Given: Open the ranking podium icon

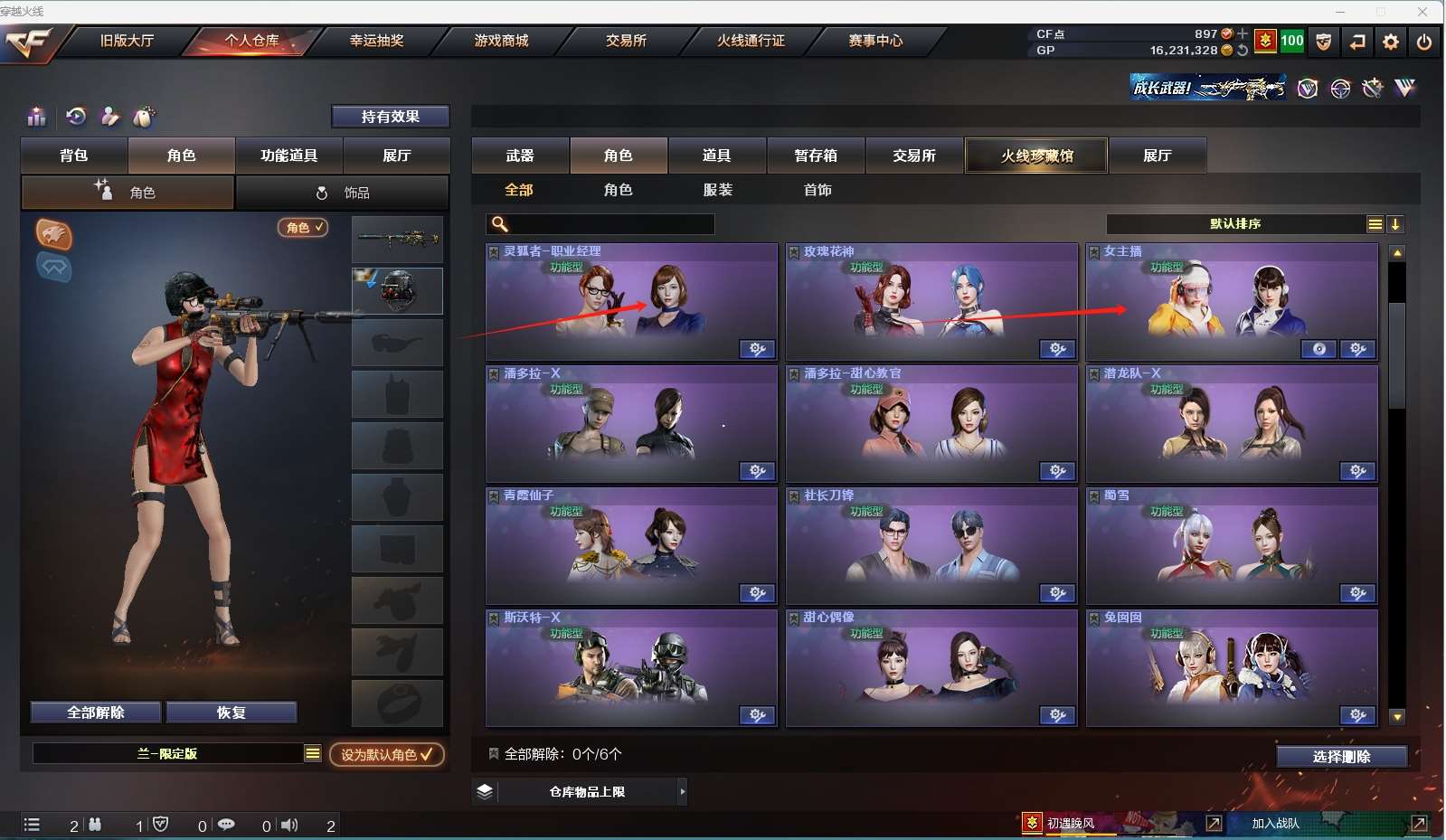Looking at the screenshot, I should [x=36, y=116].
